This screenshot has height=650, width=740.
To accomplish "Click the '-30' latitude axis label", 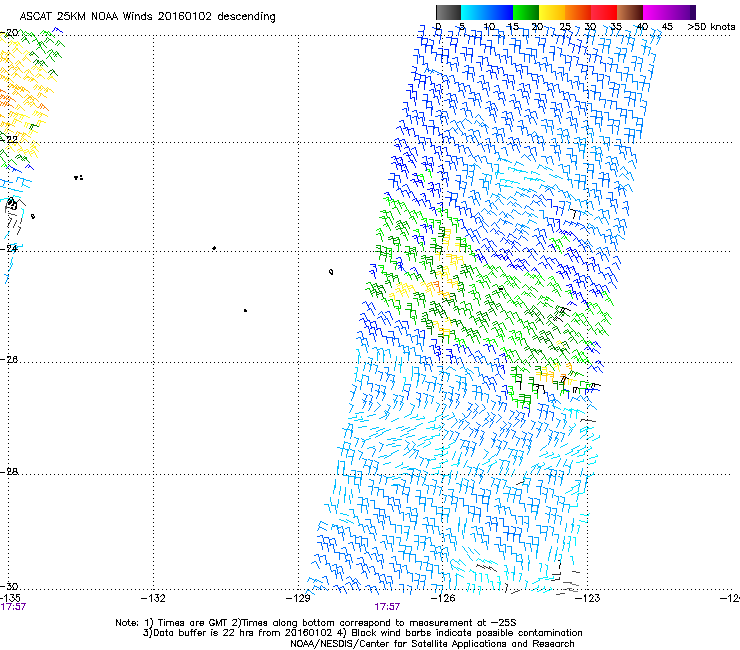I will [10, 586].
